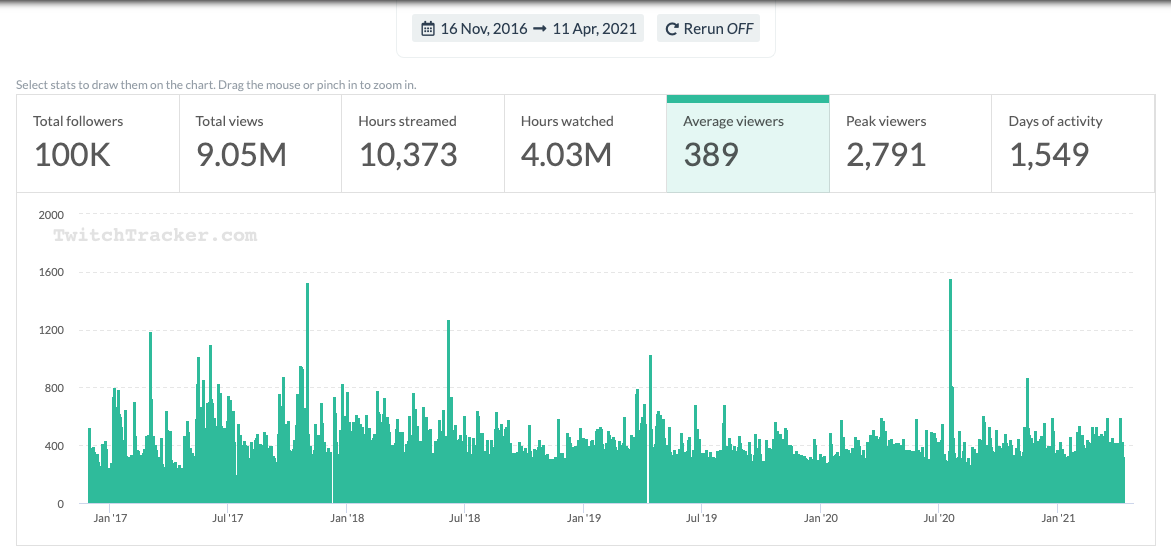The width and height of the screenshot is (1171, 559).
Task: Click the calendar icon in date range
Action: pyautogui.click(x=428, y=29)
